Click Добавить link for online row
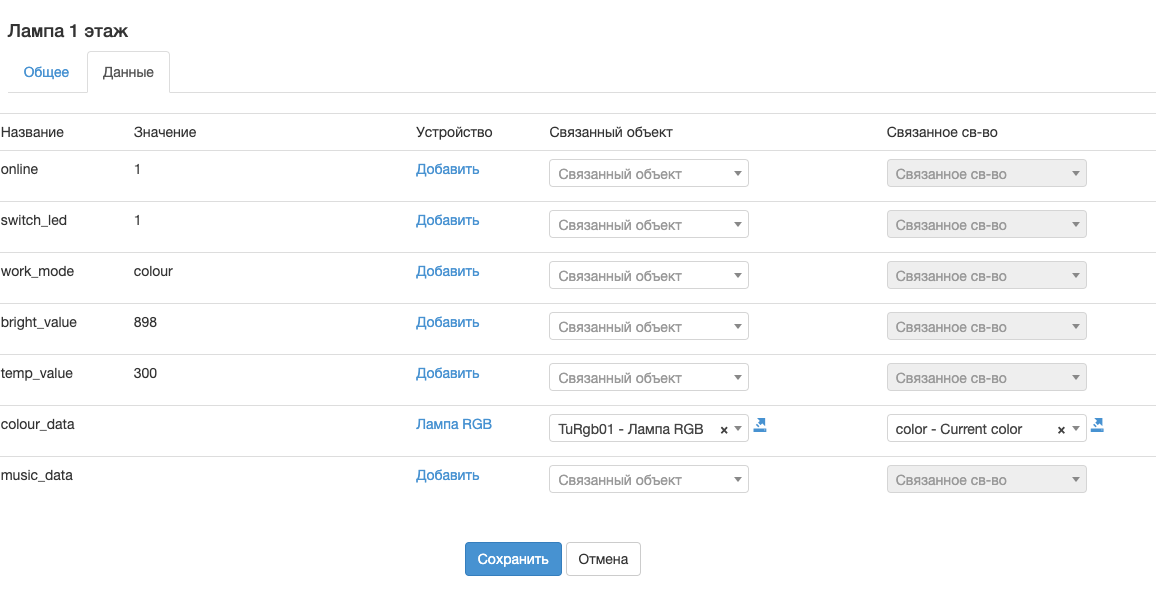The image size is (1156, 596). (x=447, y=170)
